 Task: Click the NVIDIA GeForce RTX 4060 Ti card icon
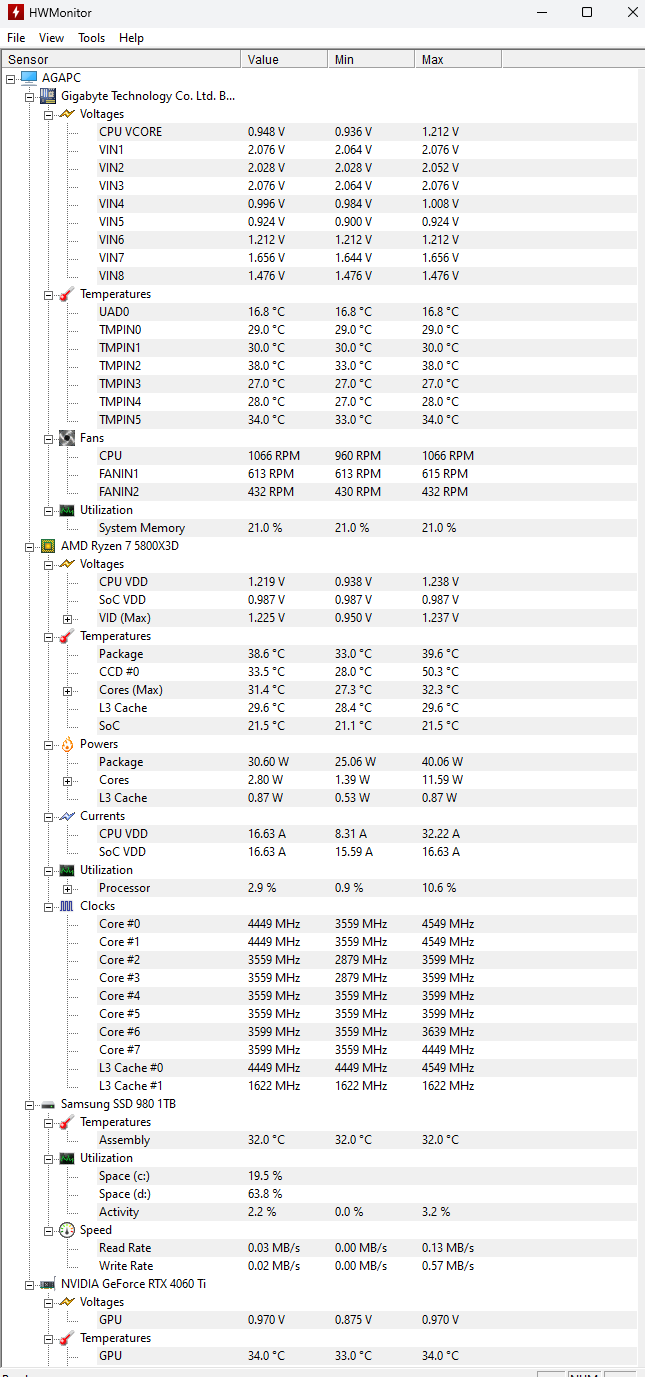click(x=48, y=1284)
